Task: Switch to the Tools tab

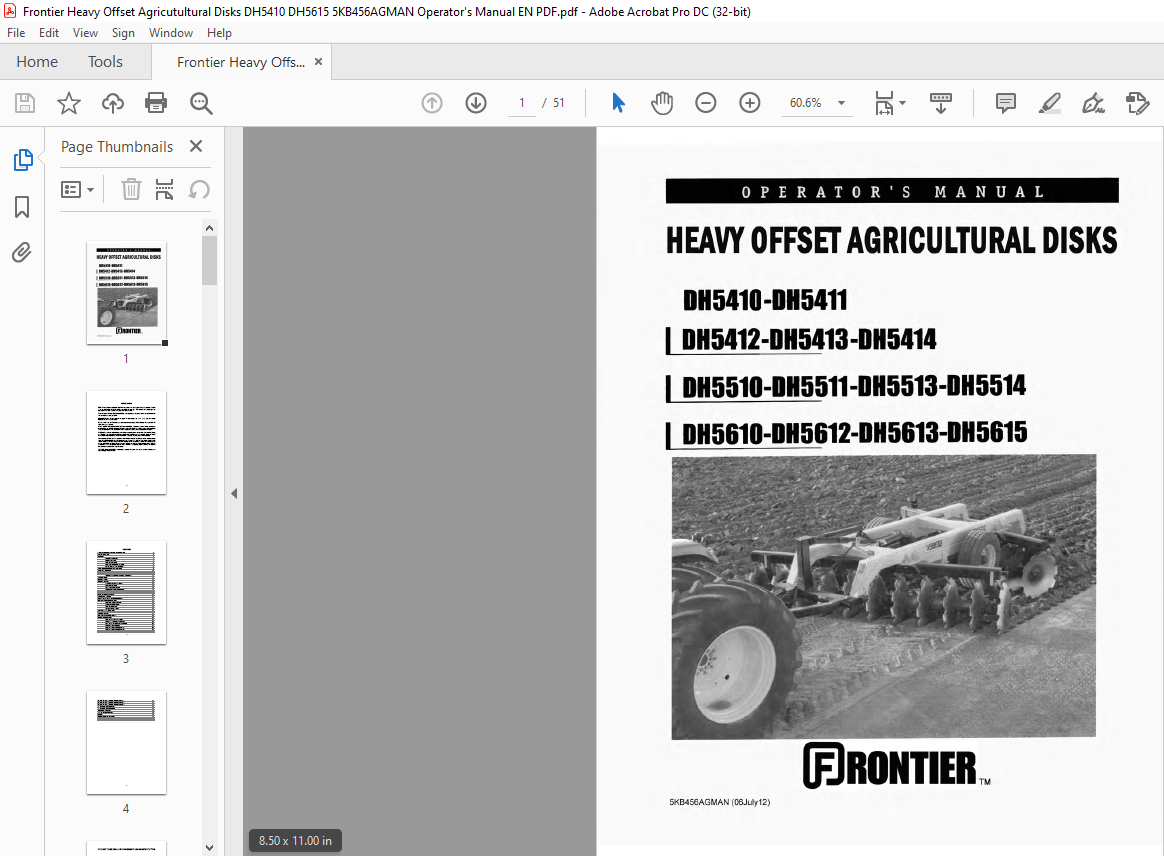Action: click(x=105, y=62)
